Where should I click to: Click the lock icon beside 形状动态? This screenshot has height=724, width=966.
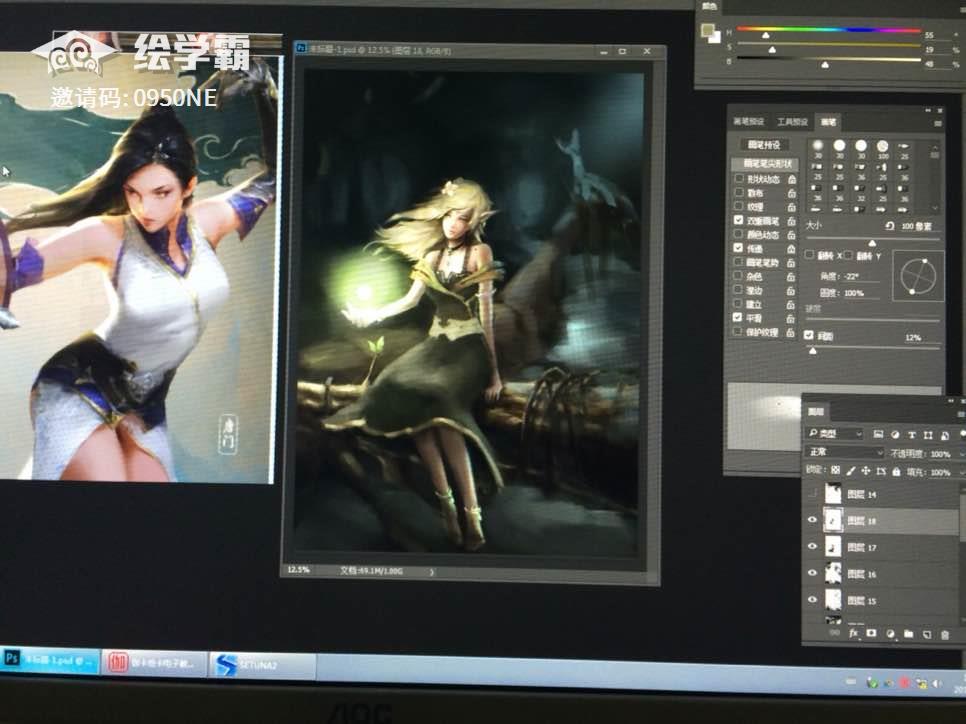click(x=792, y=179)
